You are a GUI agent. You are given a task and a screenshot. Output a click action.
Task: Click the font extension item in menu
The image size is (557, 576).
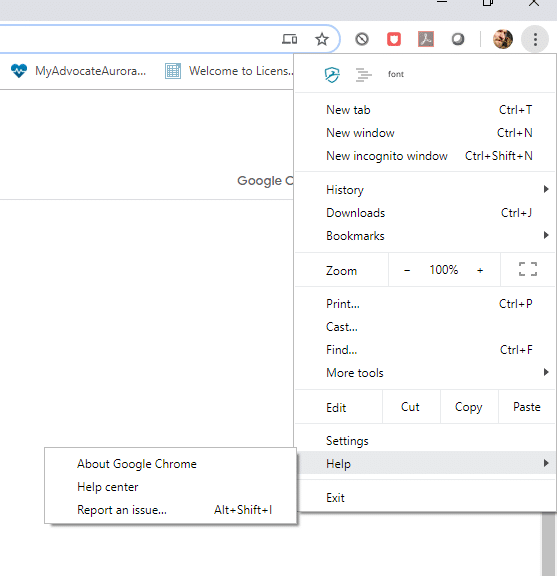click(396, 74)
